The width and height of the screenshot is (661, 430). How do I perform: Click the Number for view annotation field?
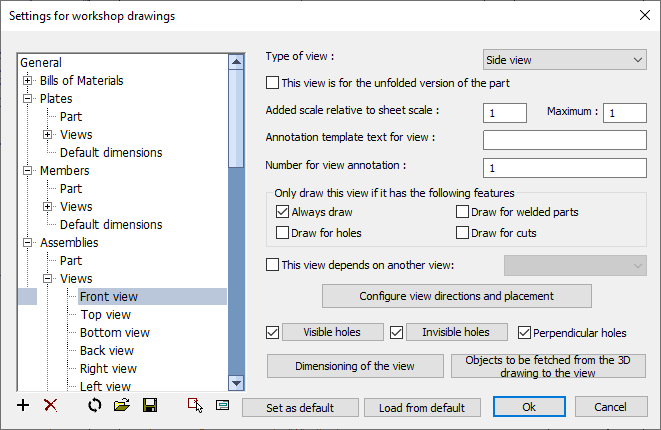[x=564, y=168]
